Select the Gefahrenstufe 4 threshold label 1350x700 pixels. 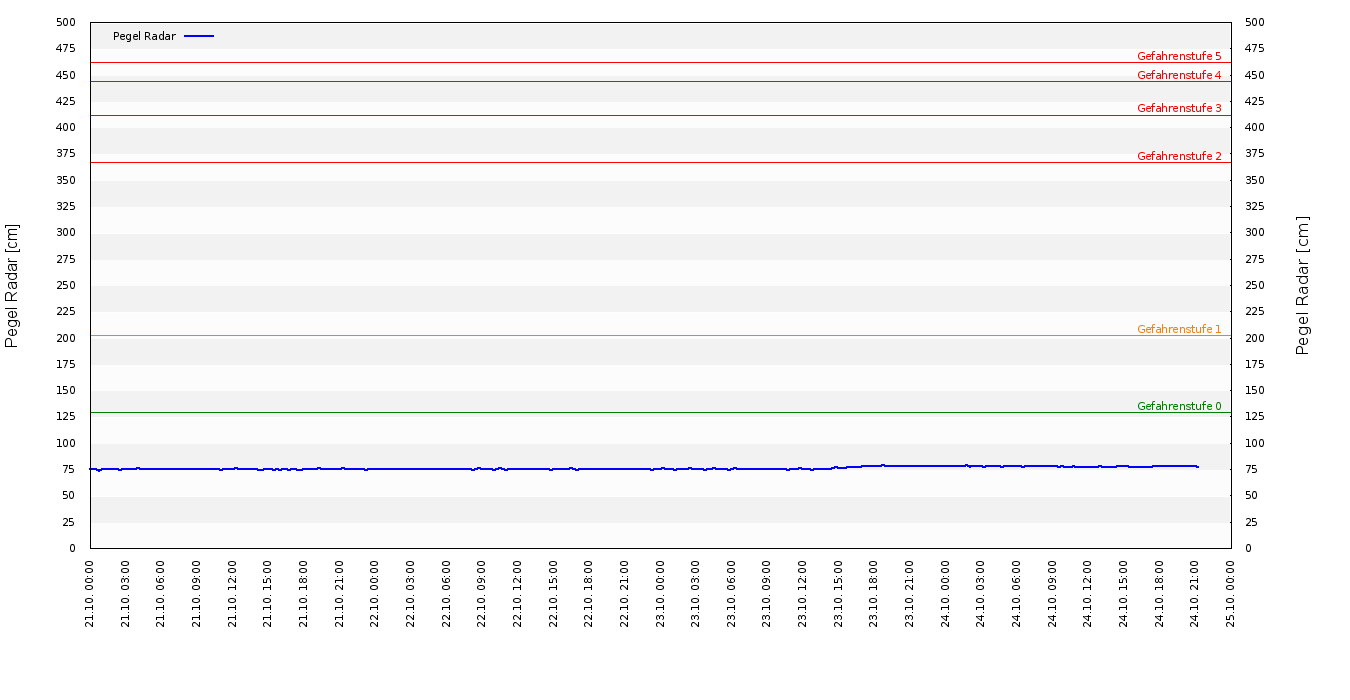point(1179,75)
